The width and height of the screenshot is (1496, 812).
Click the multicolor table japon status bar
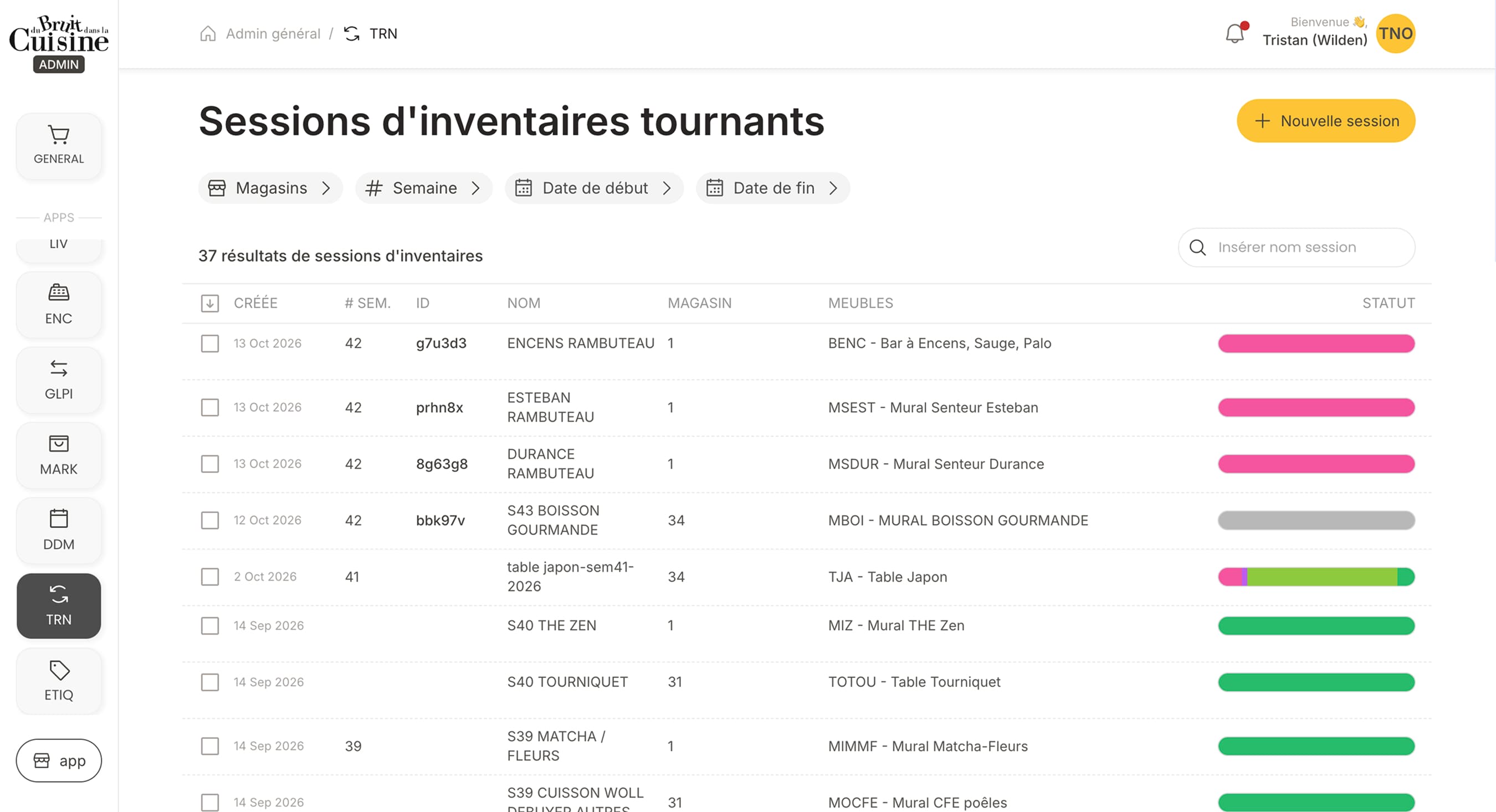click(x=1316, y=577)
